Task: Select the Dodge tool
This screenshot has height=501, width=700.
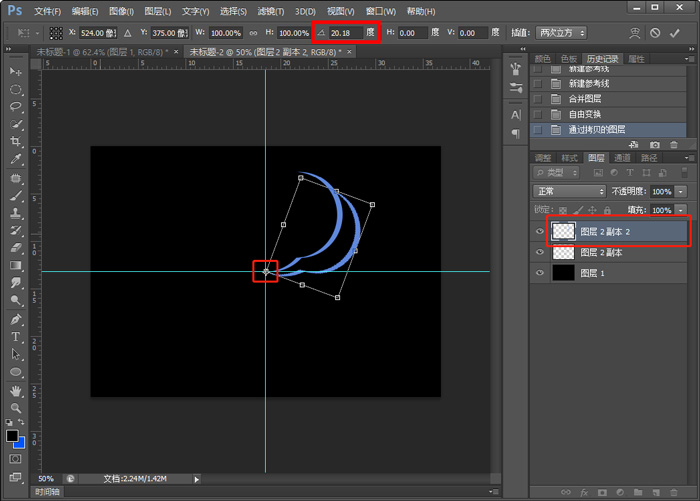Action: pyautogui.click(x=16, y=300)
